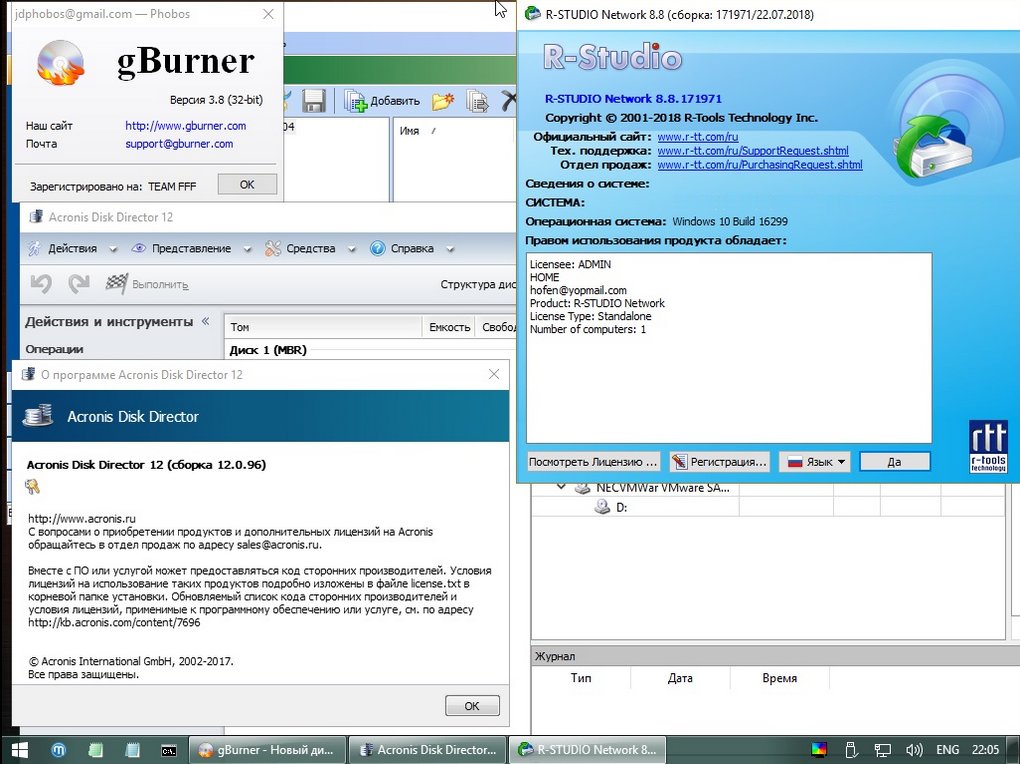This screenshot has height=764, width=1020.
Task: Open the Действия menu in Acronis Disk Director
Action: pyautogui.click(x=72, y=248)
